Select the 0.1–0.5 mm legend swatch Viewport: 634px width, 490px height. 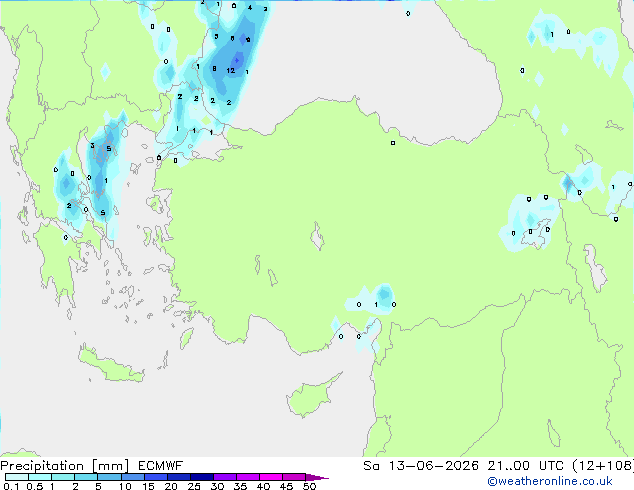[17, 477]
